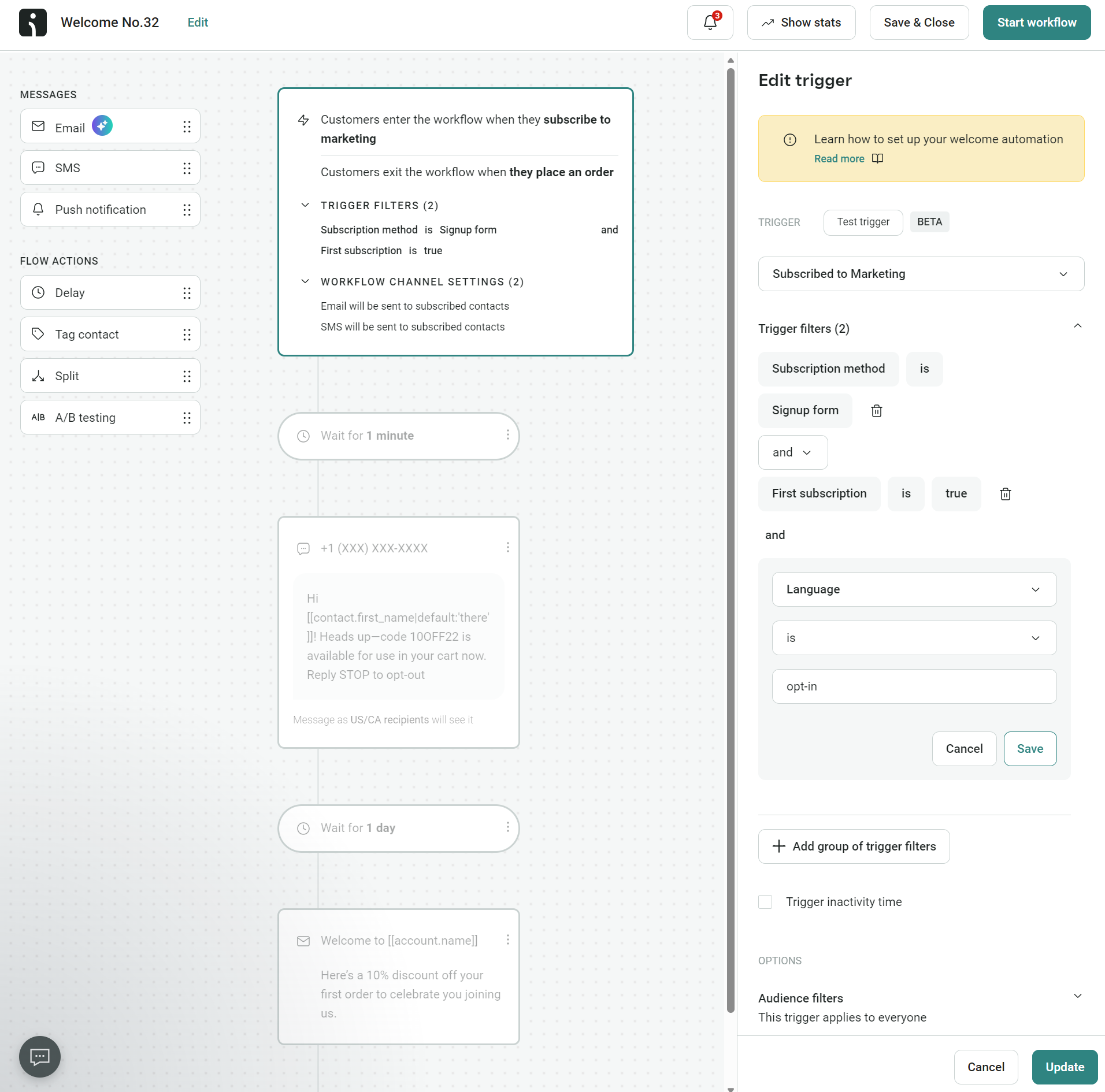Open the Read more link
Viewport: 1105px width, 1092px height.
[x=839, y=158]
